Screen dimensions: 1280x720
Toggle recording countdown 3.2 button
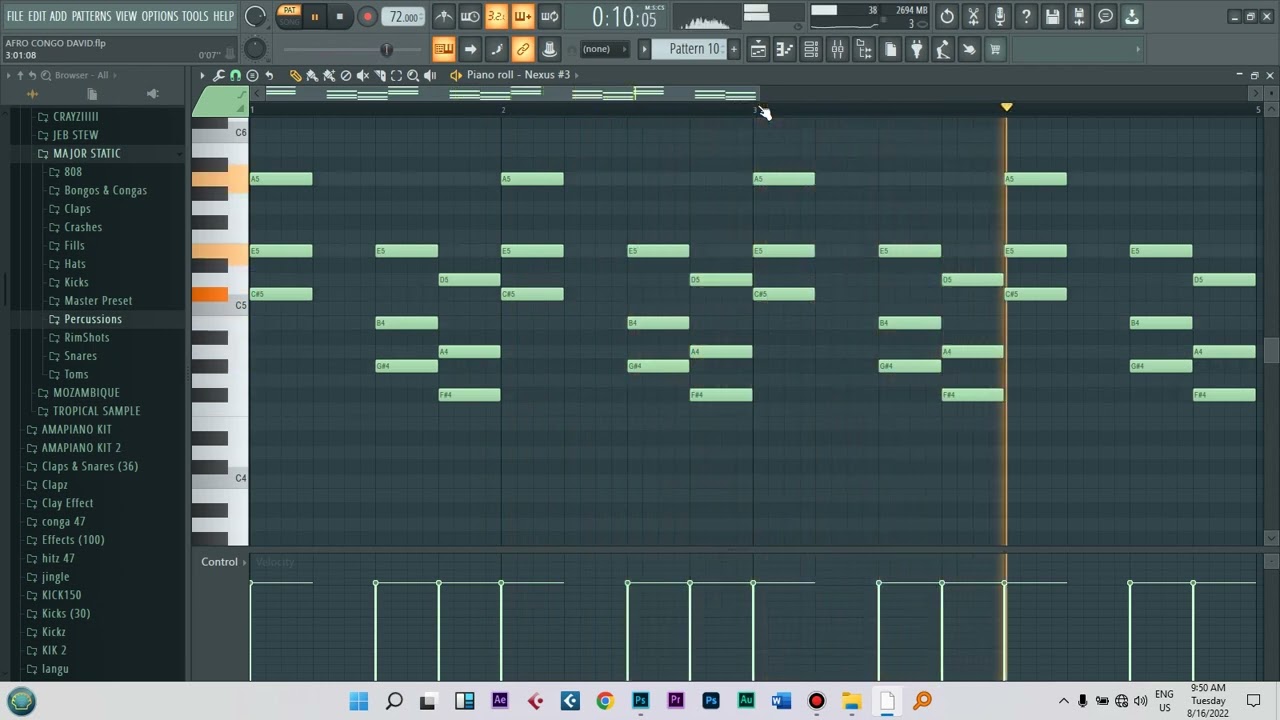(x=496, y=16)
